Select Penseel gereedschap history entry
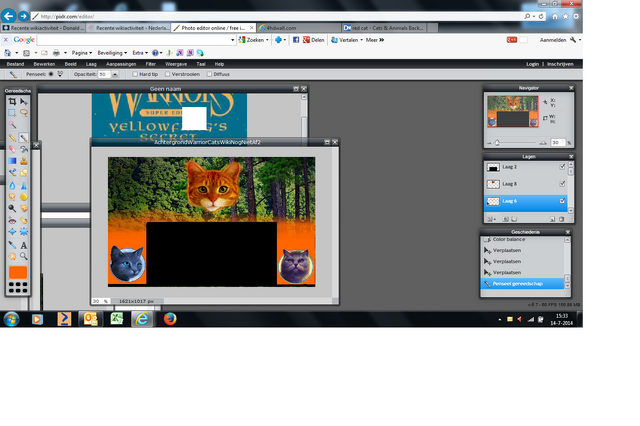Image resolution: width=640 pixels, height=426 pixels. [x=523, y=284]
